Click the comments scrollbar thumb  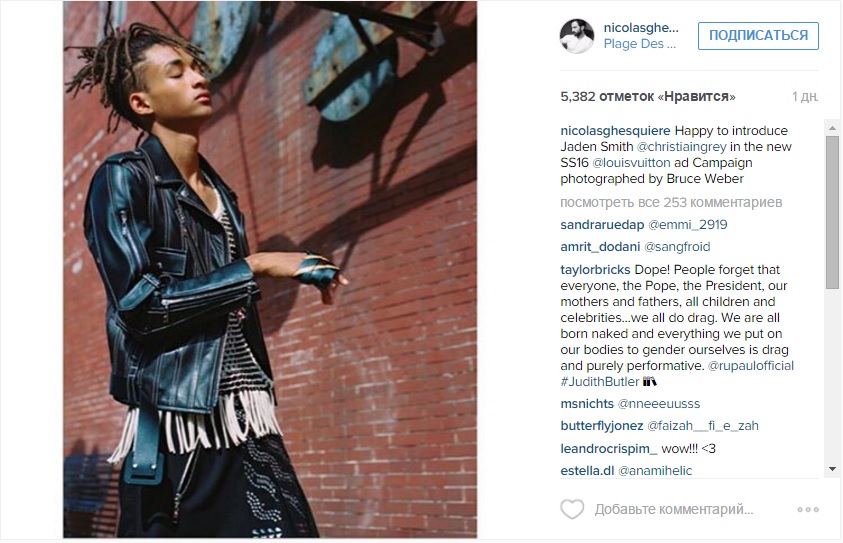[832, 213]
